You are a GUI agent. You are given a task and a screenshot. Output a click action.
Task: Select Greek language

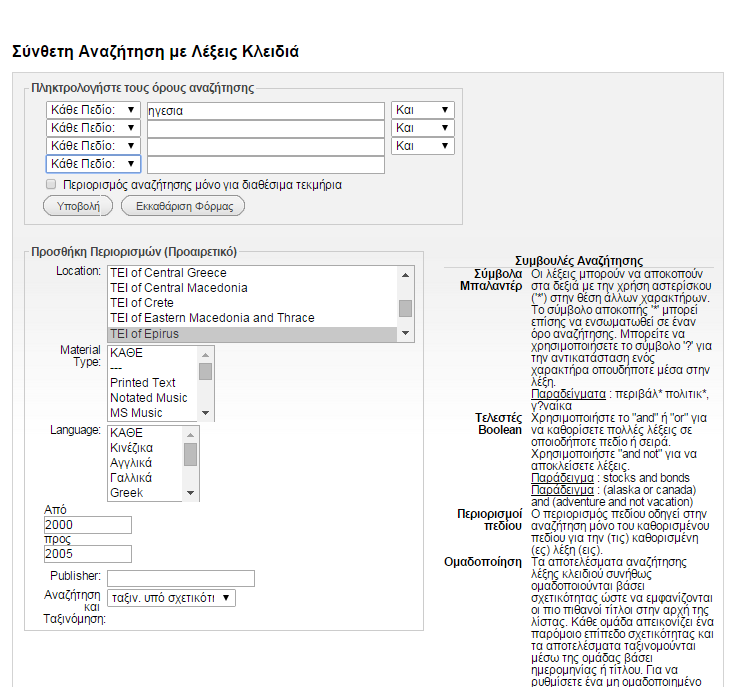coord(145,493)
